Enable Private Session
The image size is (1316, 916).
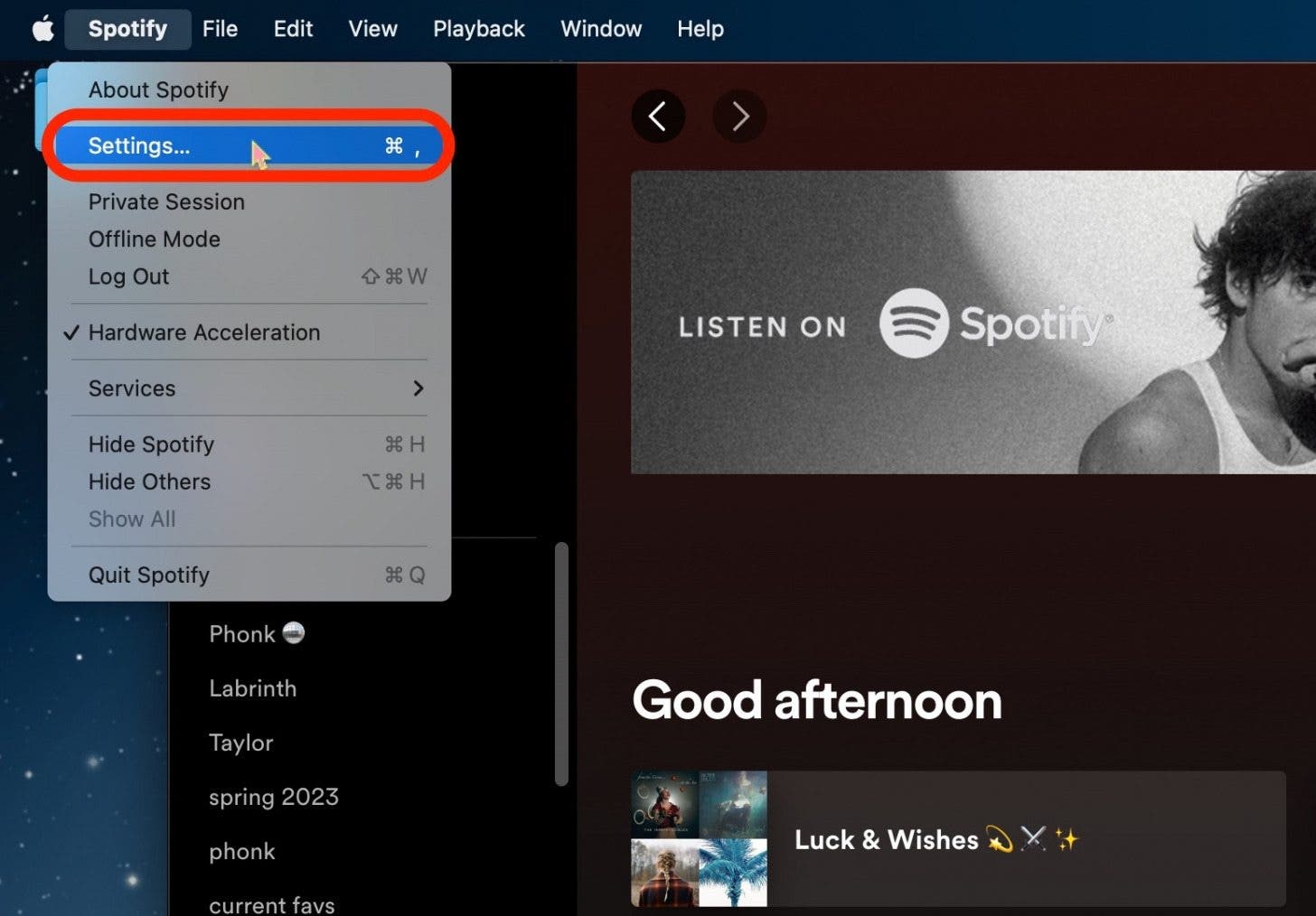pos(166,201)
